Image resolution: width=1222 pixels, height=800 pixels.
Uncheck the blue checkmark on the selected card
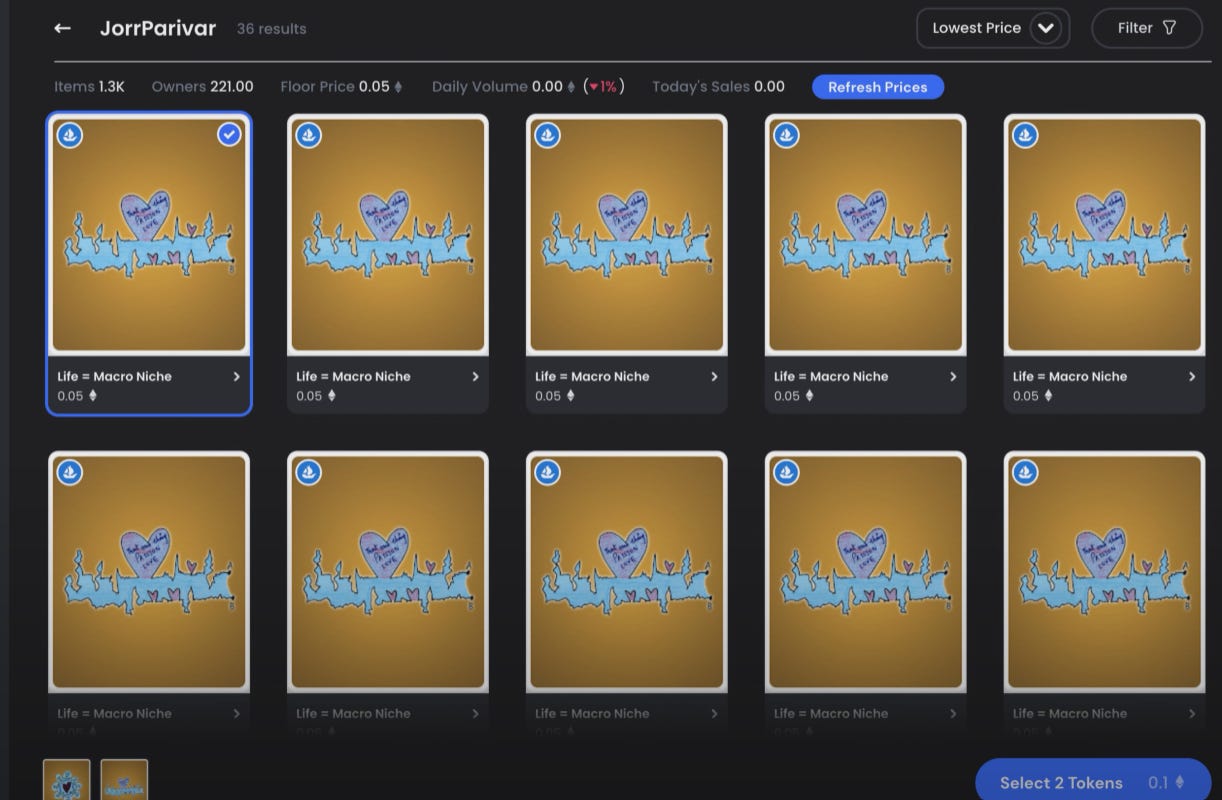click(x=229, y=135)
